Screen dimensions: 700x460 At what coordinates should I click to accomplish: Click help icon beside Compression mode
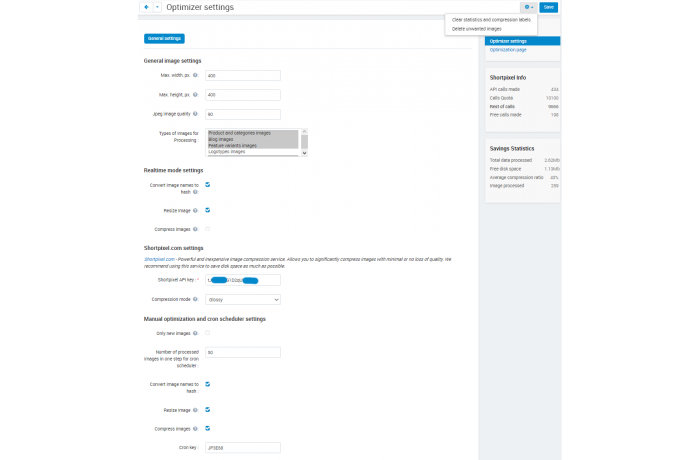(x=195, y=299)
